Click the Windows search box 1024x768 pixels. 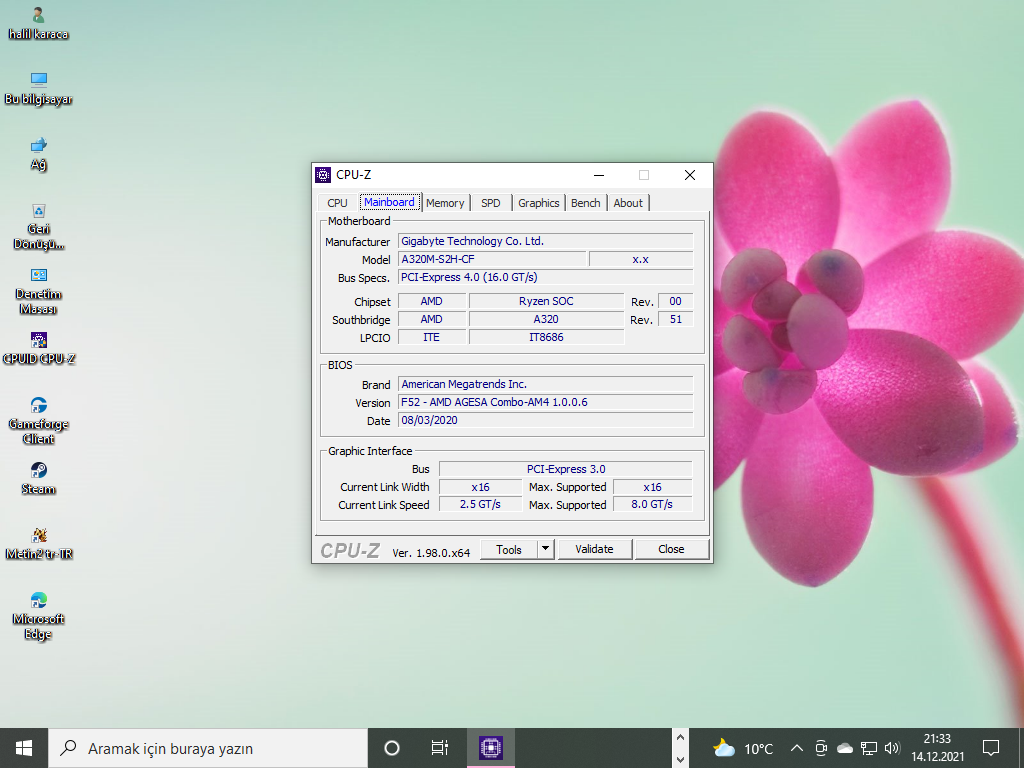point(208,748)
